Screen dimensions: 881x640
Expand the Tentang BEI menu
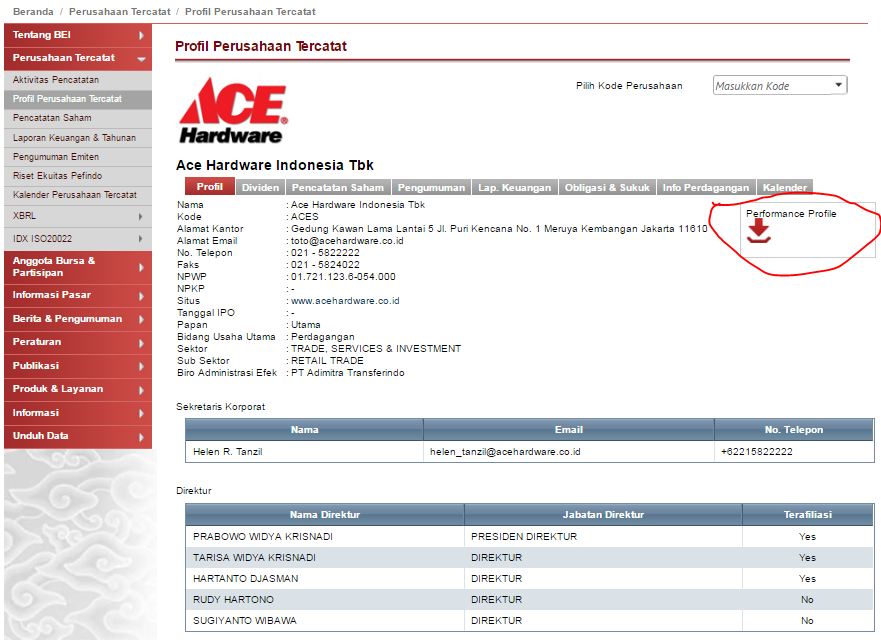pyautogui.click(x=78, y=35)
